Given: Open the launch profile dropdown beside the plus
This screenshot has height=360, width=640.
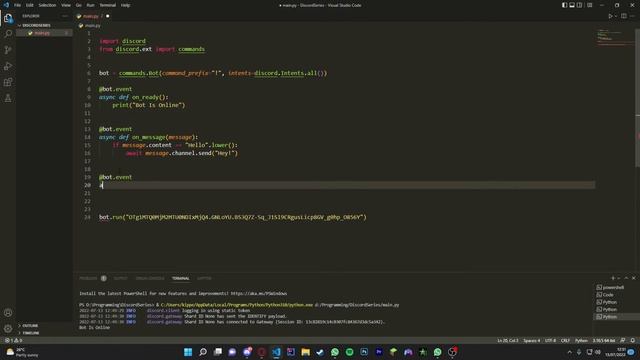Looking at the screenshot, I should 619,278.
